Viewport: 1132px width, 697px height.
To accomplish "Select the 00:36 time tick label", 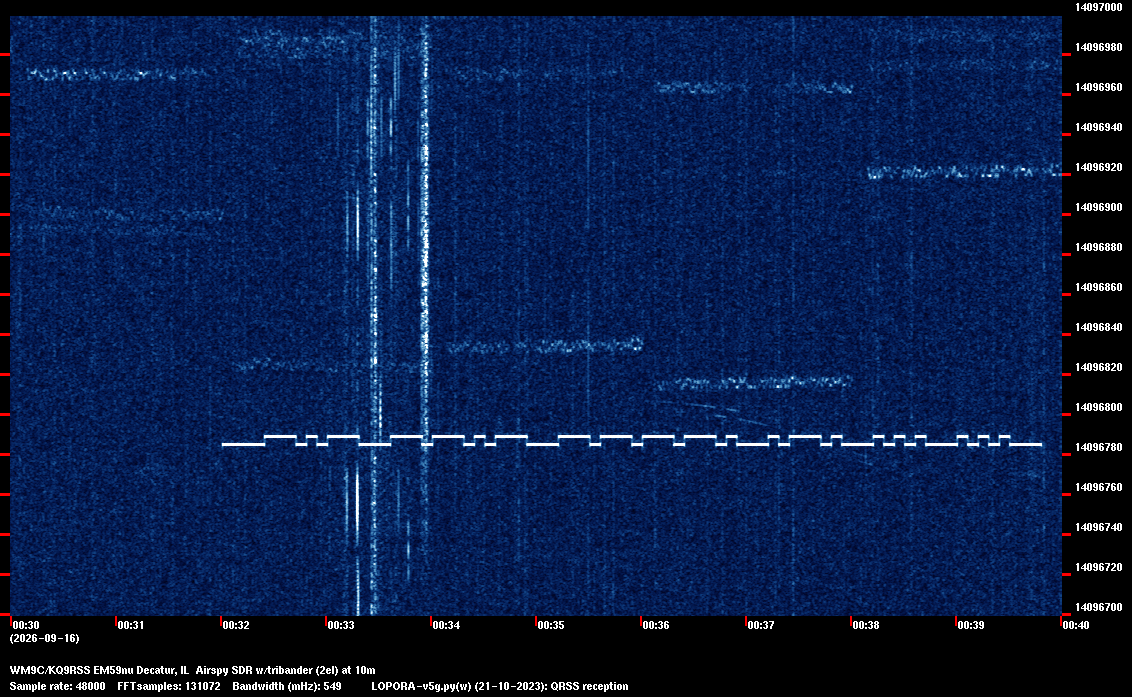I will [x=656, y=625].
